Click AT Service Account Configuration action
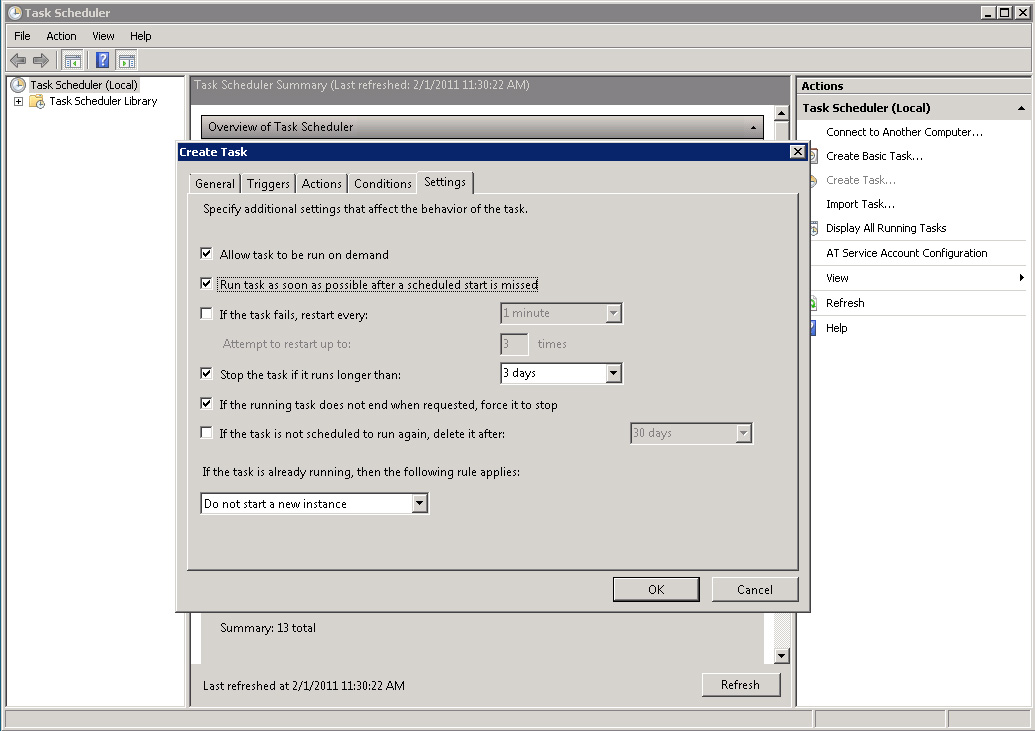1035x731 pixels. click(907, 253)
